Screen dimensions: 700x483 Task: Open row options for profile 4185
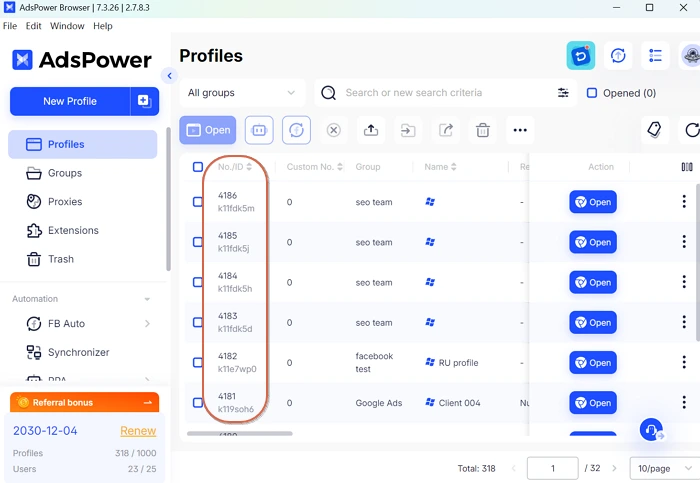[684, 242]
